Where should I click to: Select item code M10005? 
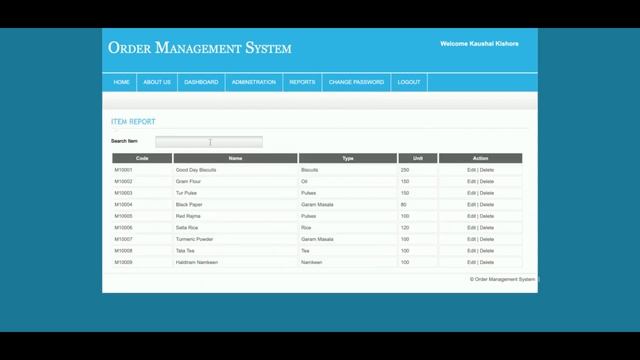pos(123,216)
